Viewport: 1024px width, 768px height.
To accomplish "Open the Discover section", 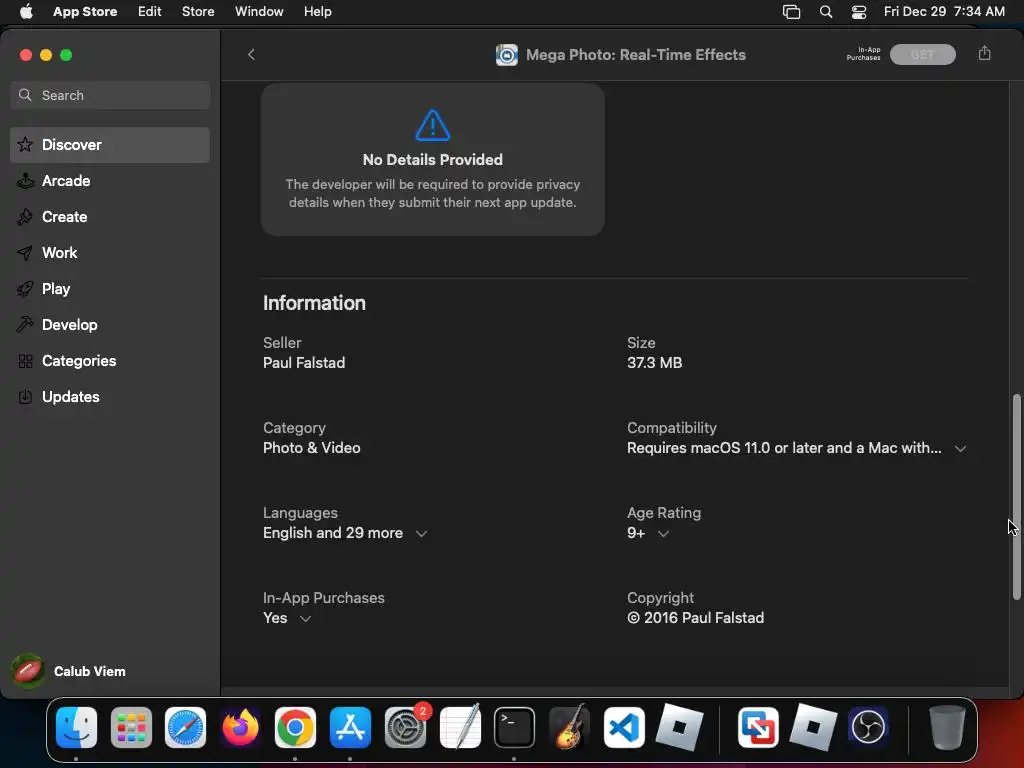I will 110,145.
